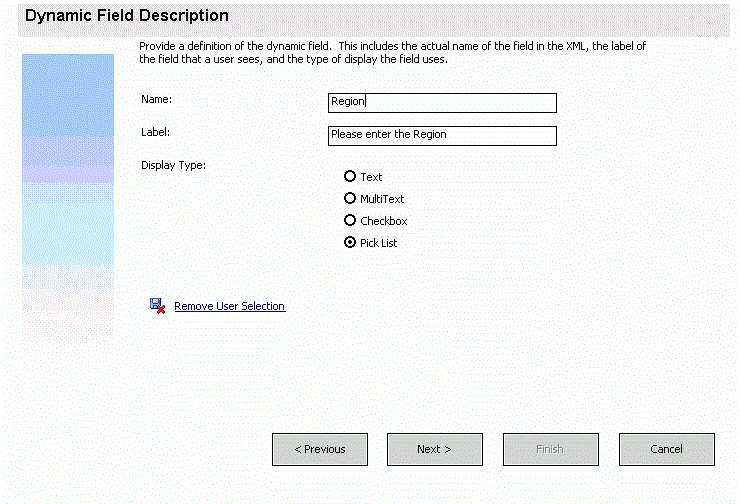The image size is (740, 504).
Task: Select the Text display type
Action: 350,176
